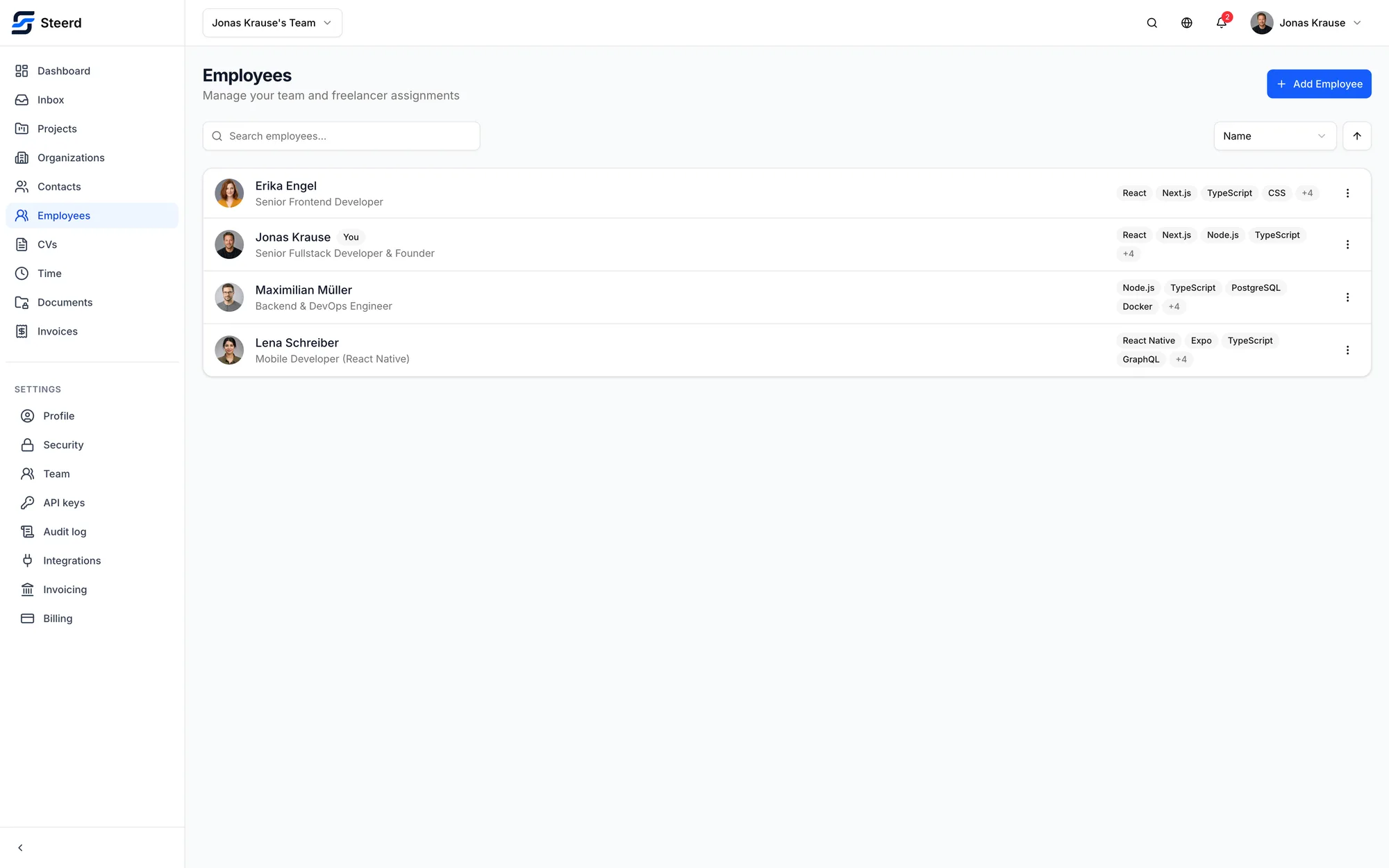Viewport: 1389px width, 868px height.
Task: Open notifications bell with badge
Action: (x=1222, y=23)
